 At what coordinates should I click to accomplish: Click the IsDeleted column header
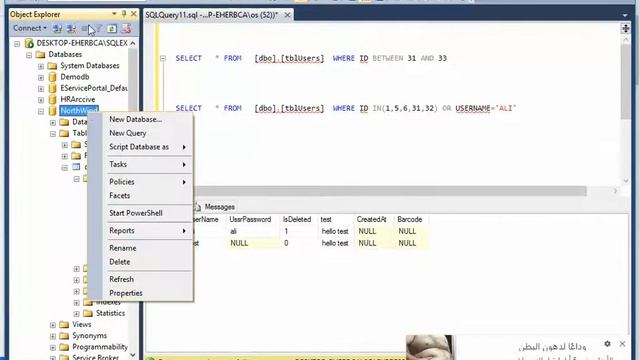coord(297,220)
